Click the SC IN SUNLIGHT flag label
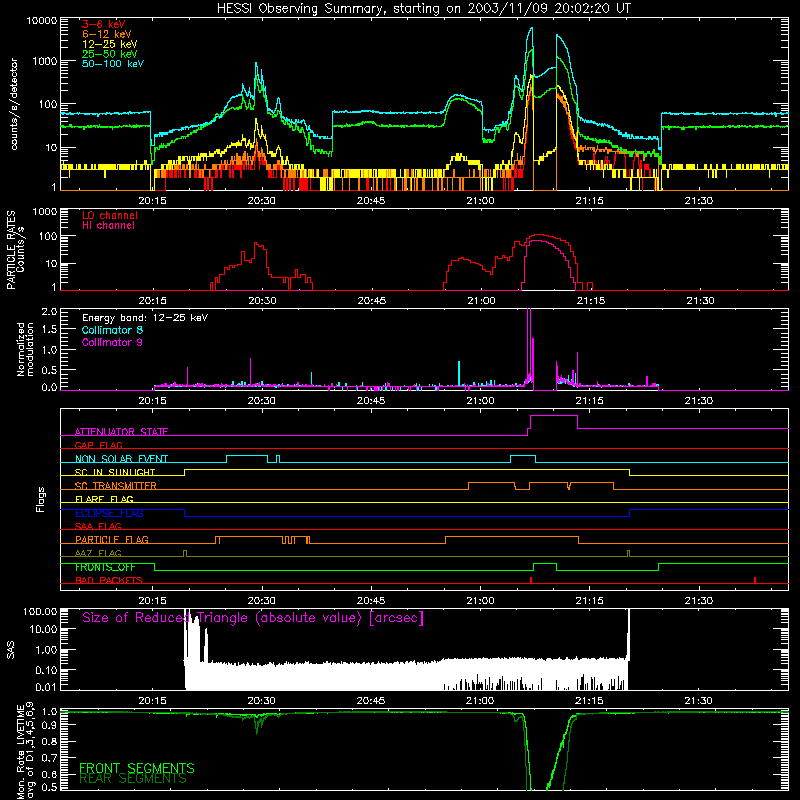This screenshot has height=800, width=800. (115, 472)
